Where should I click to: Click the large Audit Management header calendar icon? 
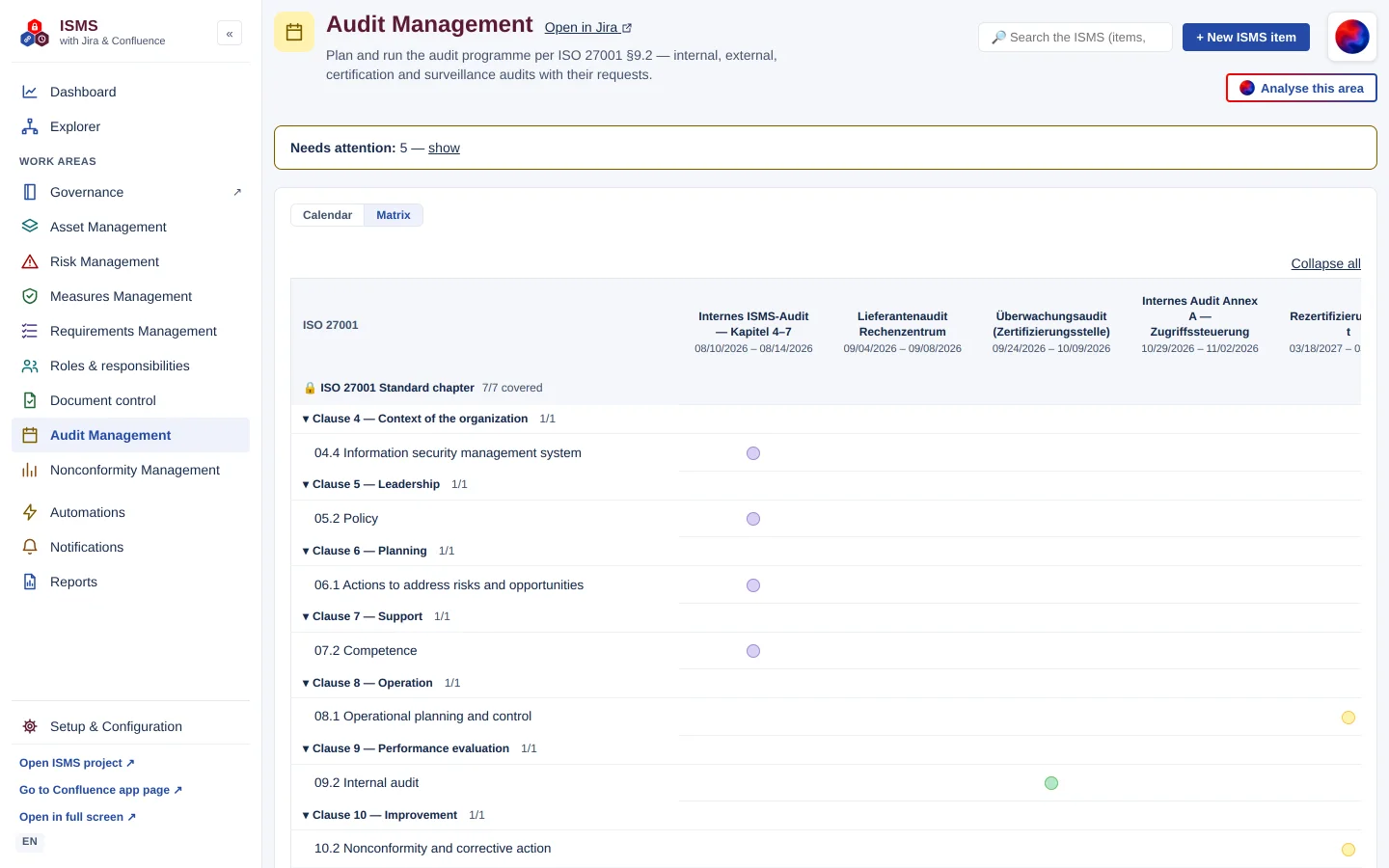294,32
